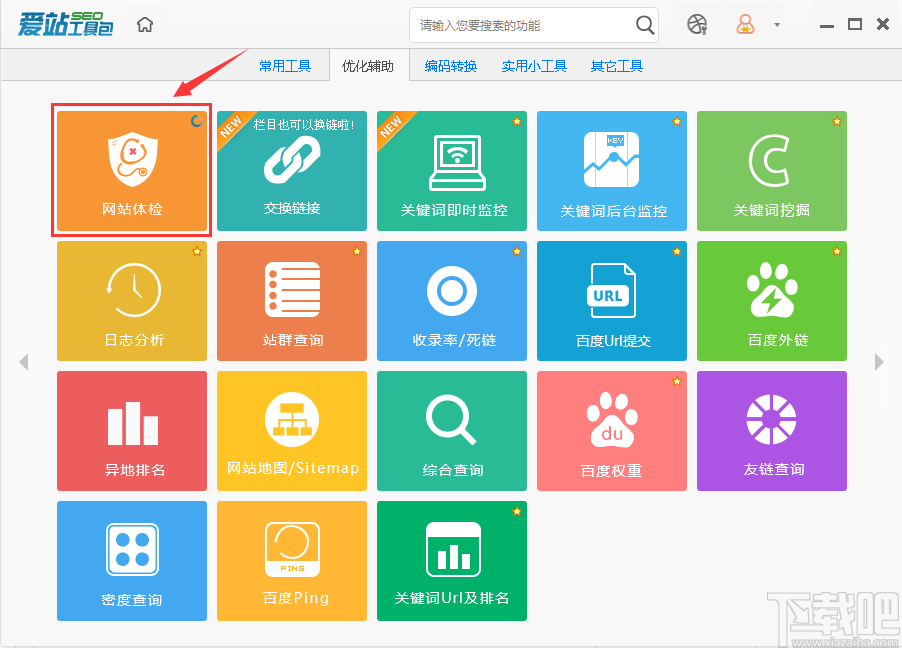Switch to the 常用工具 tab
Image resolution: width=902 pixels, height=648 pixels.
[x=287, y=65]
